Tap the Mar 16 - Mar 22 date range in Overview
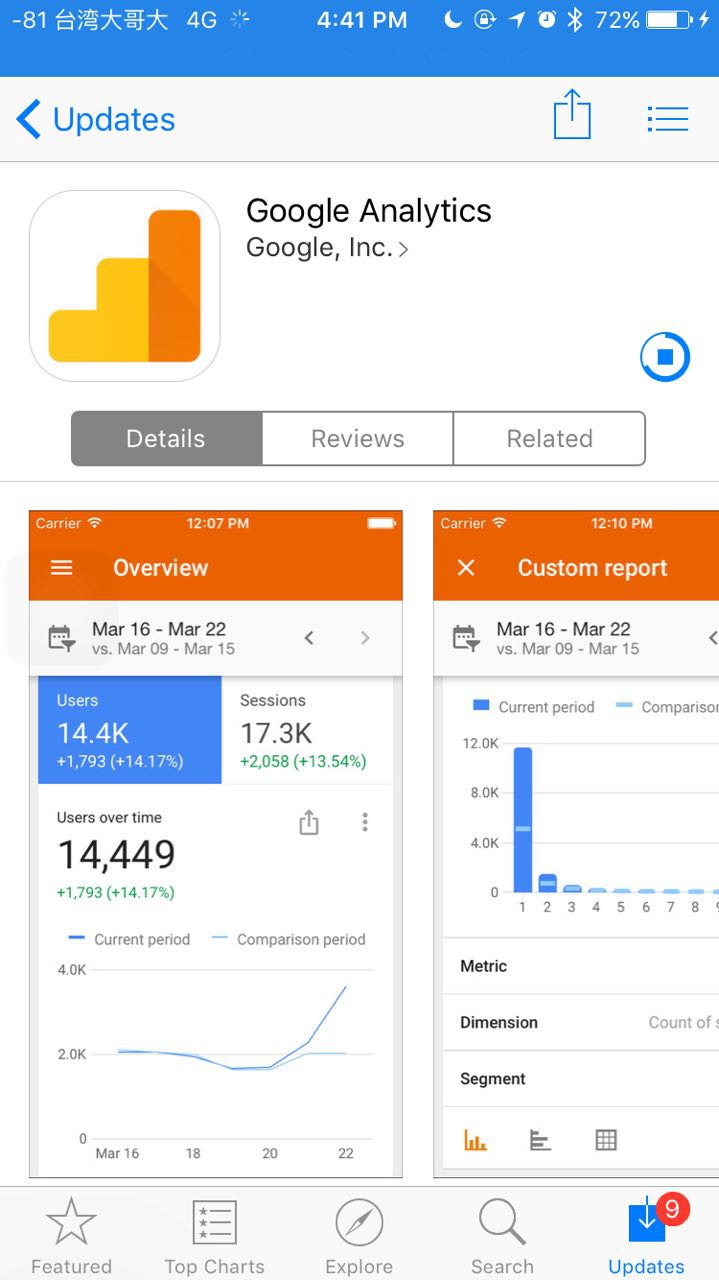 point(159,629)
